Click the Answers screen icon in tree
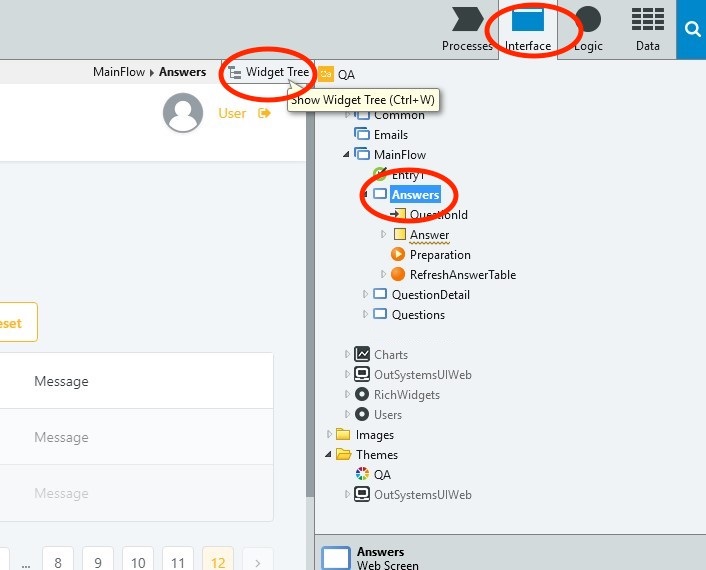The height and width of the screenshot is (570, 706). pos(380,194)
